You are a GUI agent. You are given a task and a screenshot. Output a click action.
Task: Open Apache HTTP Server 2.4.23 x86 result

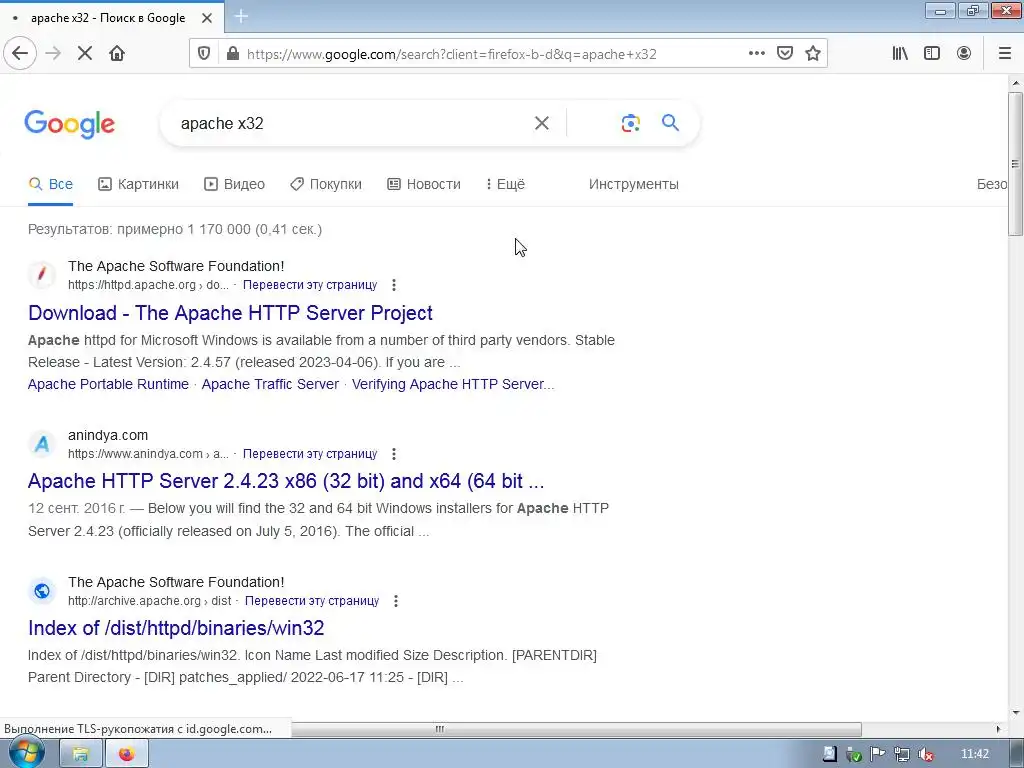coord(286,481)
